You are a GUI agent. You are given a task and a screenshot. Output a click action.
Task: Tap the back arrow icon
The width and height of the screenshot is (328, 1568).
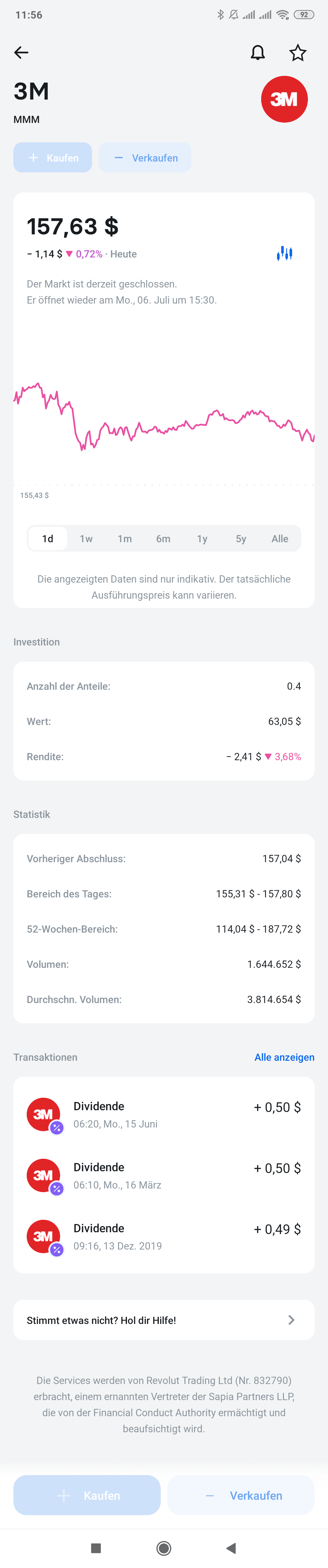(21, 52)
